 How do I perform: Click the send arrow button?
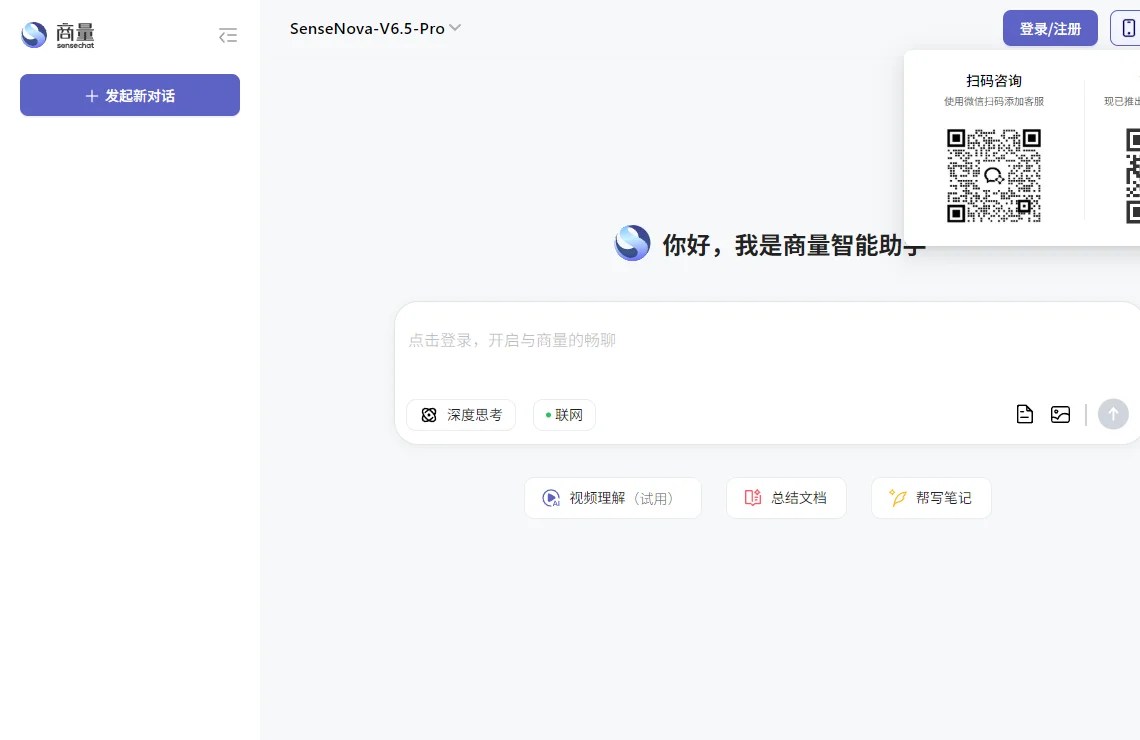click(1113, 414)
